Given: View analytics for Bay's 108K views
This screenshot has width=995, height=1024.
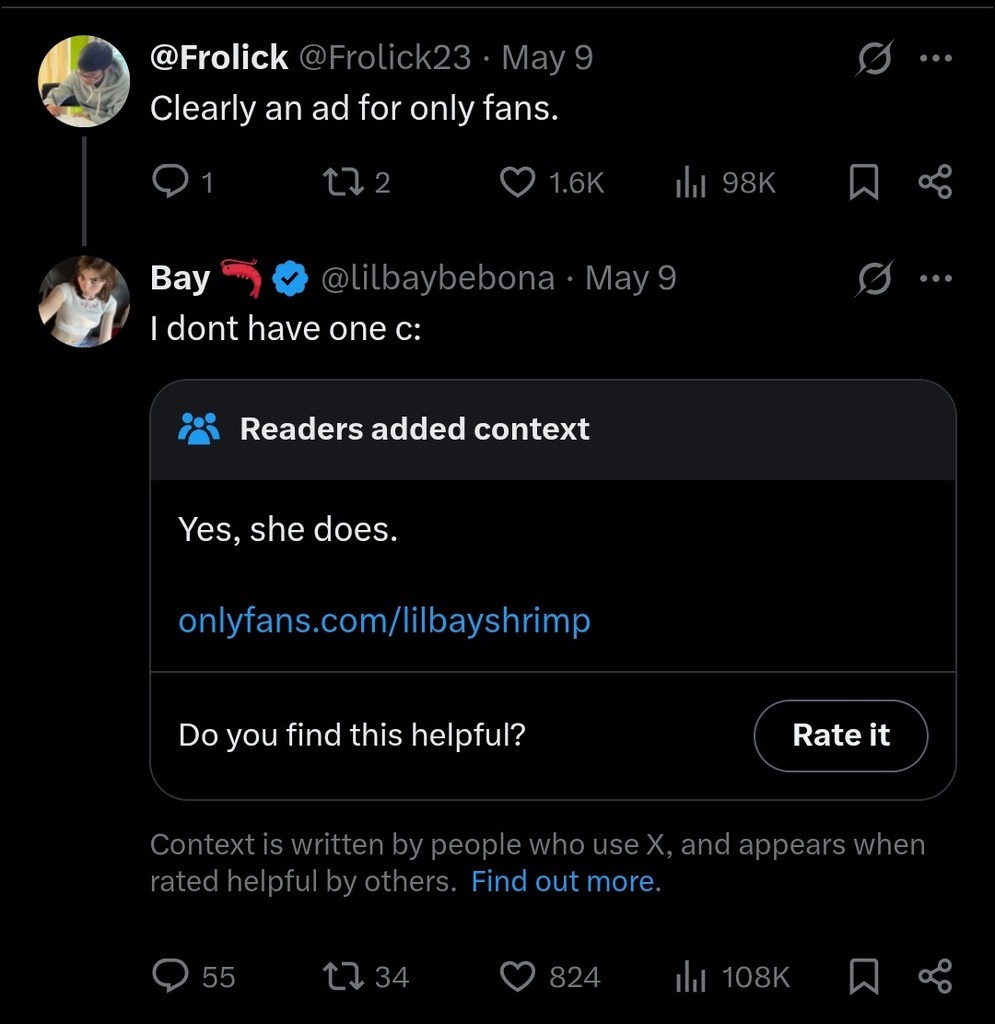Looking at the screenshot, I should [692, 975].
